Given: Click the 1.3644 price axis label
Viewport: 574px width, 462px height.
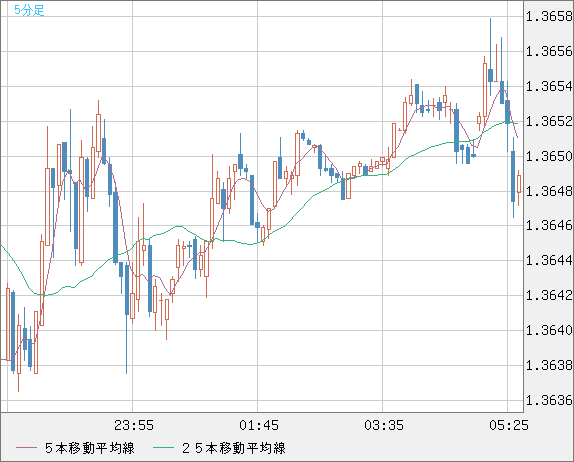Looking at the screenshot, I should coord(549,260).
